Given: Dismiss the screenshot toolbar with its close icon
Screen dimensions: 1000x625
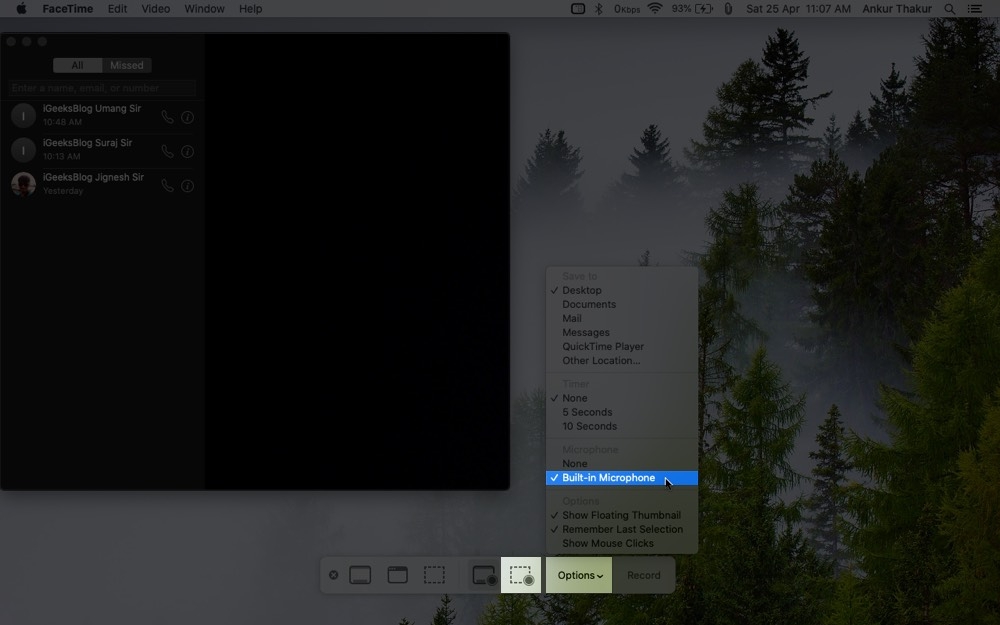Looking at the screenshot, I should (x=333, y=574).
